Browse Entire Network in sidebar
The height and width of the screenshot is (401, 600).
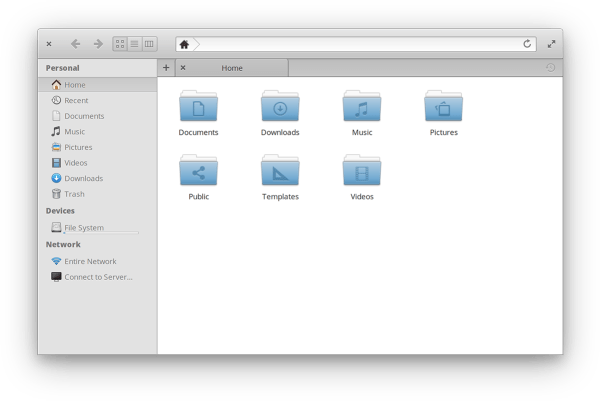point(98,261)
